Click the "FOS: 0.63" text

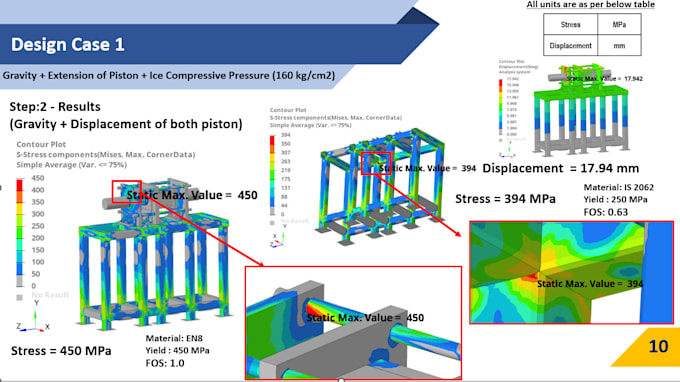(605, 212)
